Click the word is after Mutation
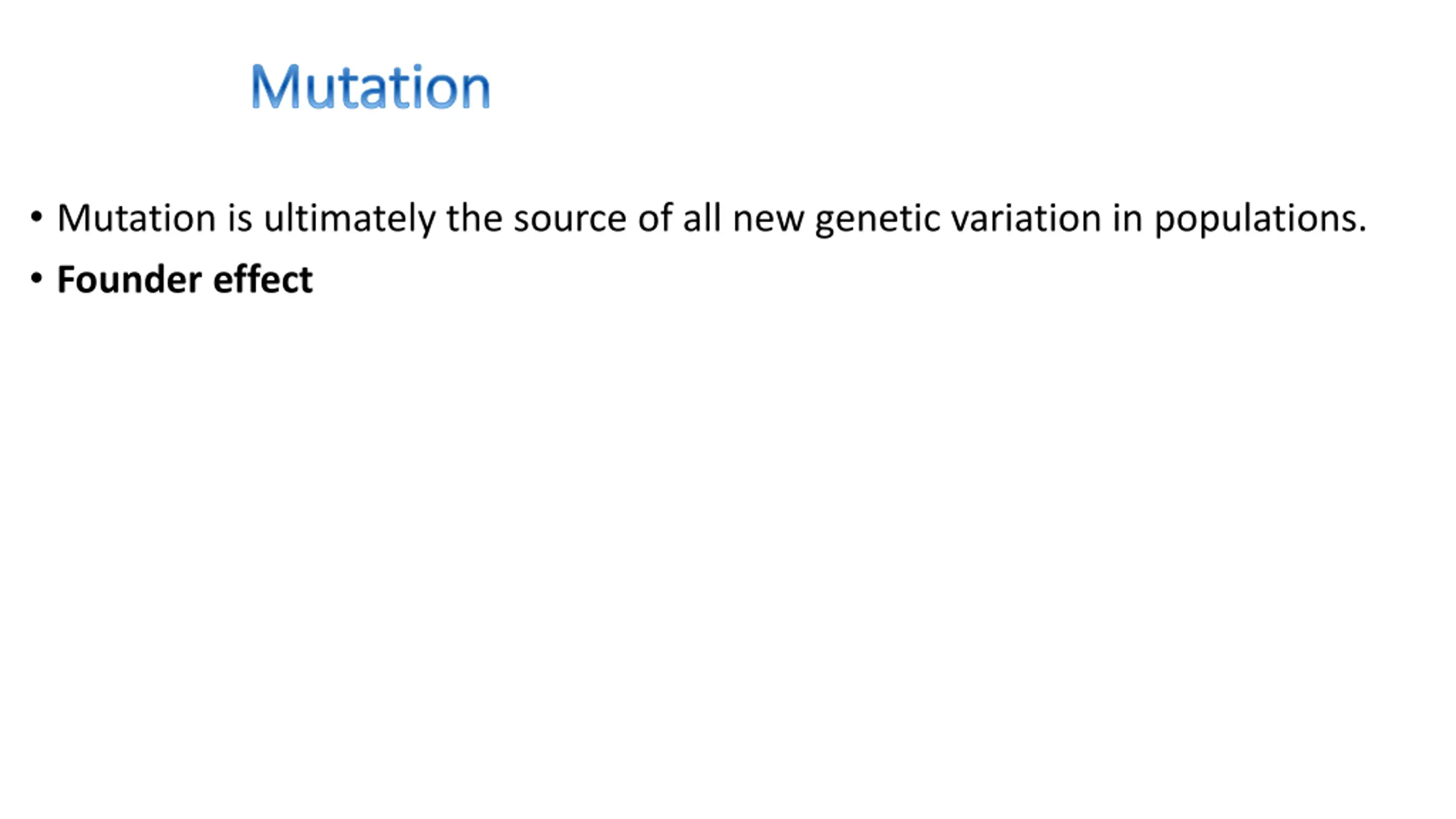 tap(239, 218)
